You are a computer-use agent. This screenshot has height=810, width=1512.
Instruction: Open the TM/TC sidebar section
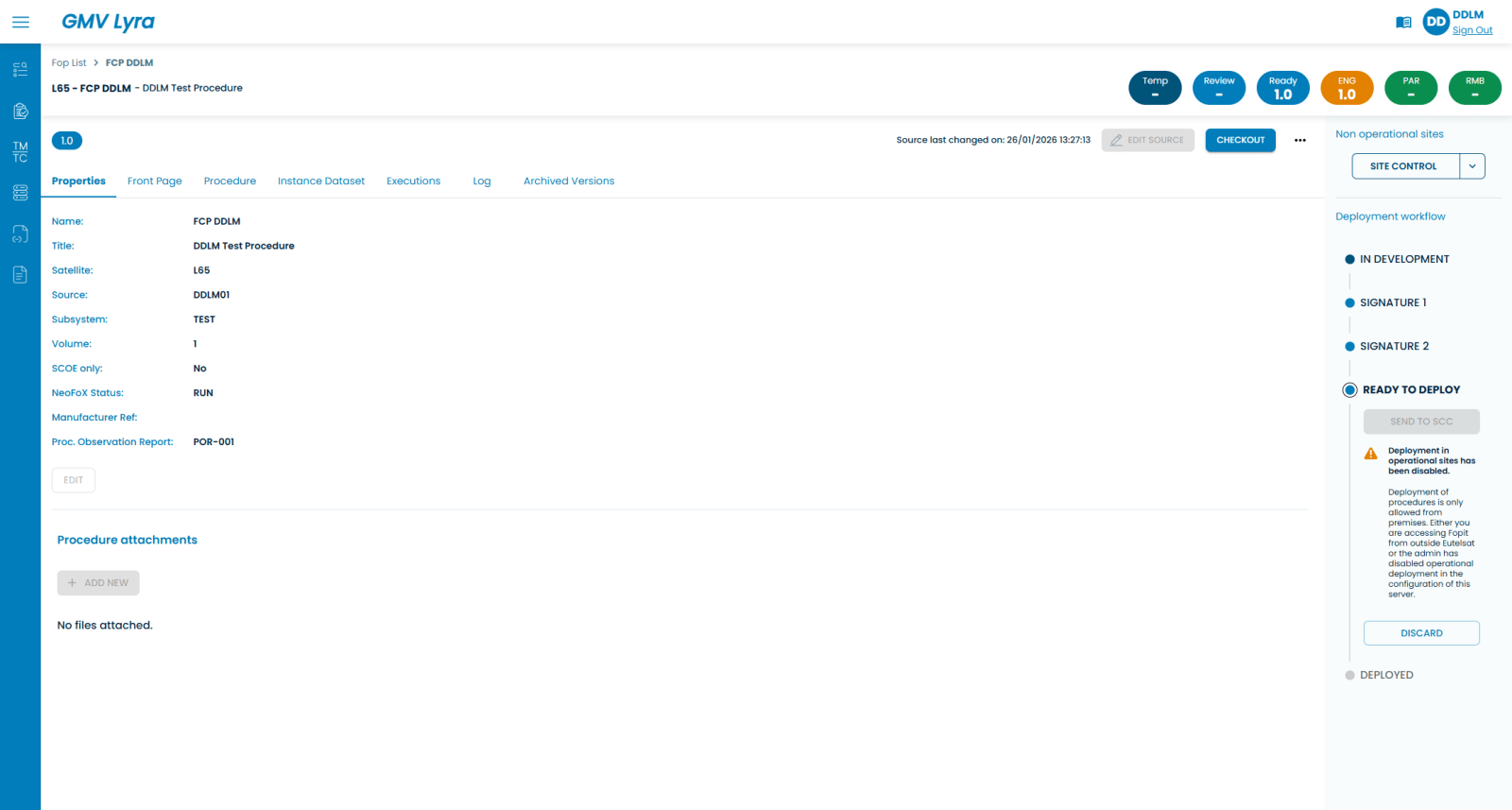coord(20,152)
